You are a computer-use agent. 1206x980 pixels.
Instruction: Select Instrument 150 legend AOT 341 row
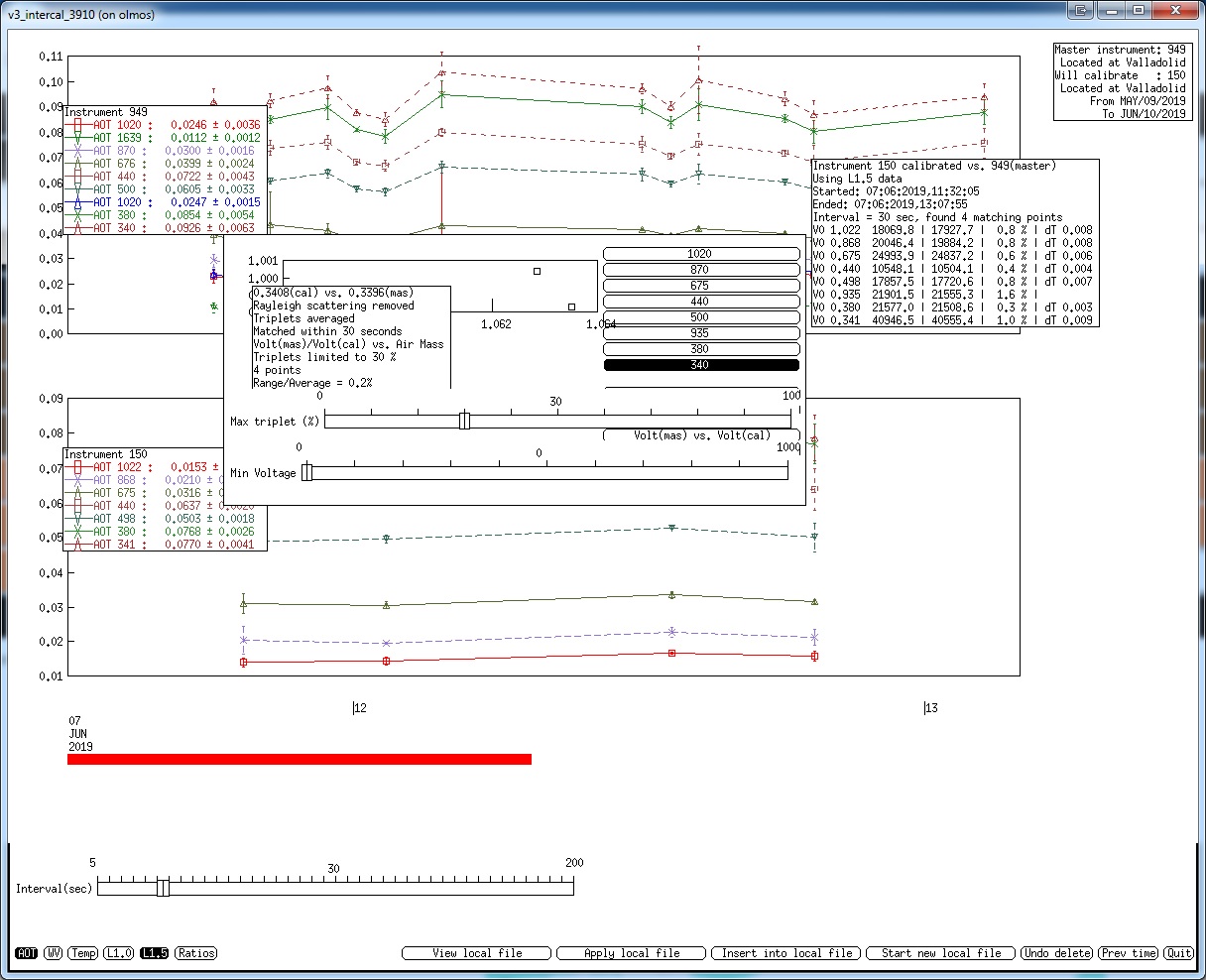161,545
